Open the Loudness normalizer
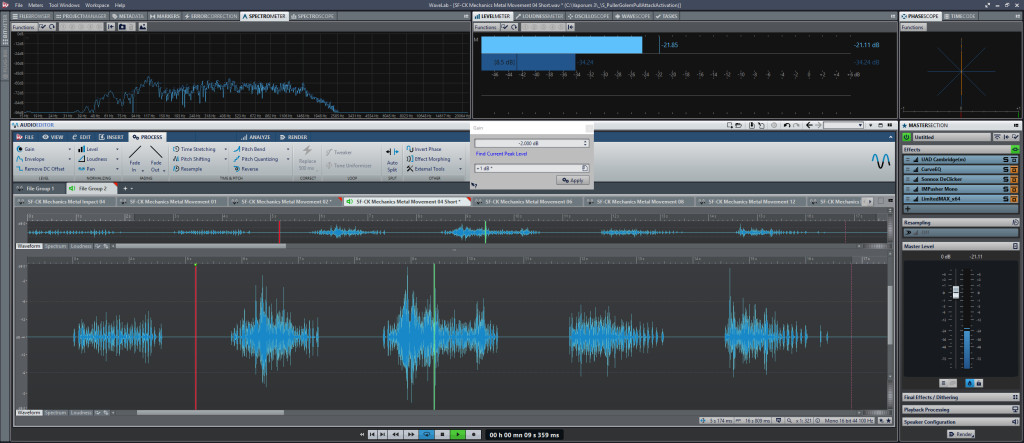The image size is (1024, 443). (x=94, y=159)
